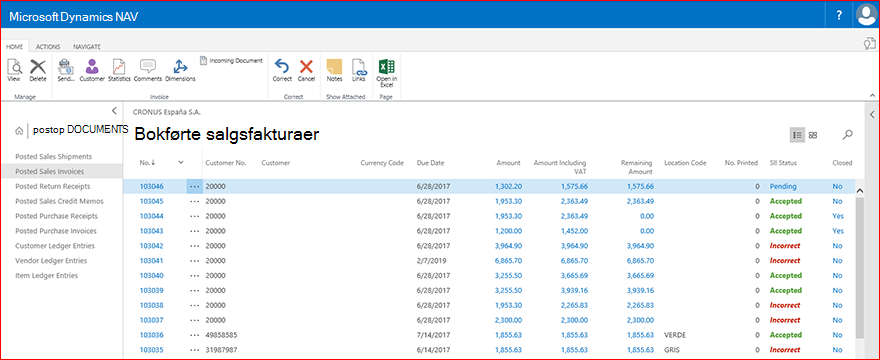Click the home icon in navigation pane
880x360 pixels.
tap(20, 131)
